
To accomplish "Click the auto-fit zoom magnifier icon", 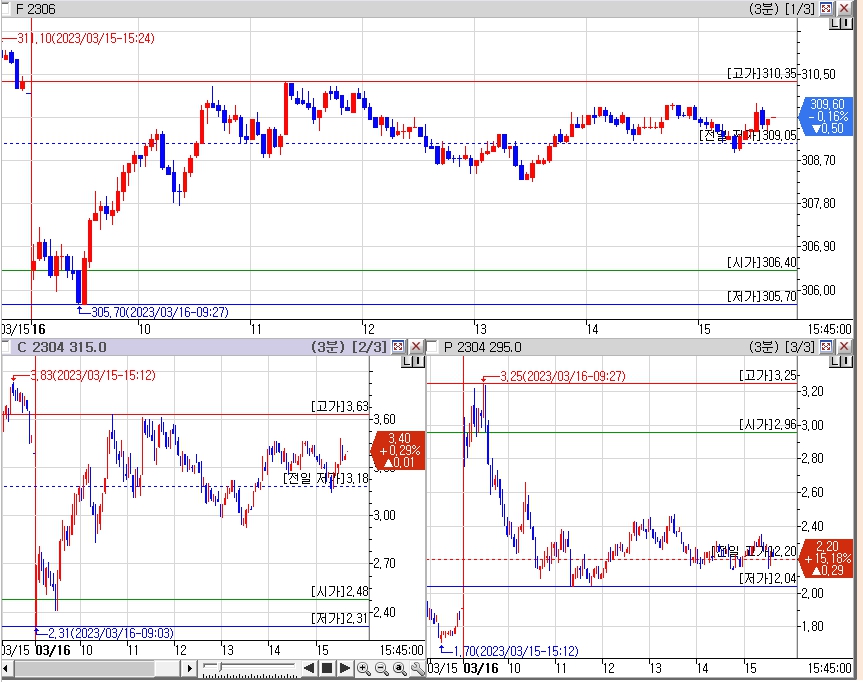I will tap(400, 668).
